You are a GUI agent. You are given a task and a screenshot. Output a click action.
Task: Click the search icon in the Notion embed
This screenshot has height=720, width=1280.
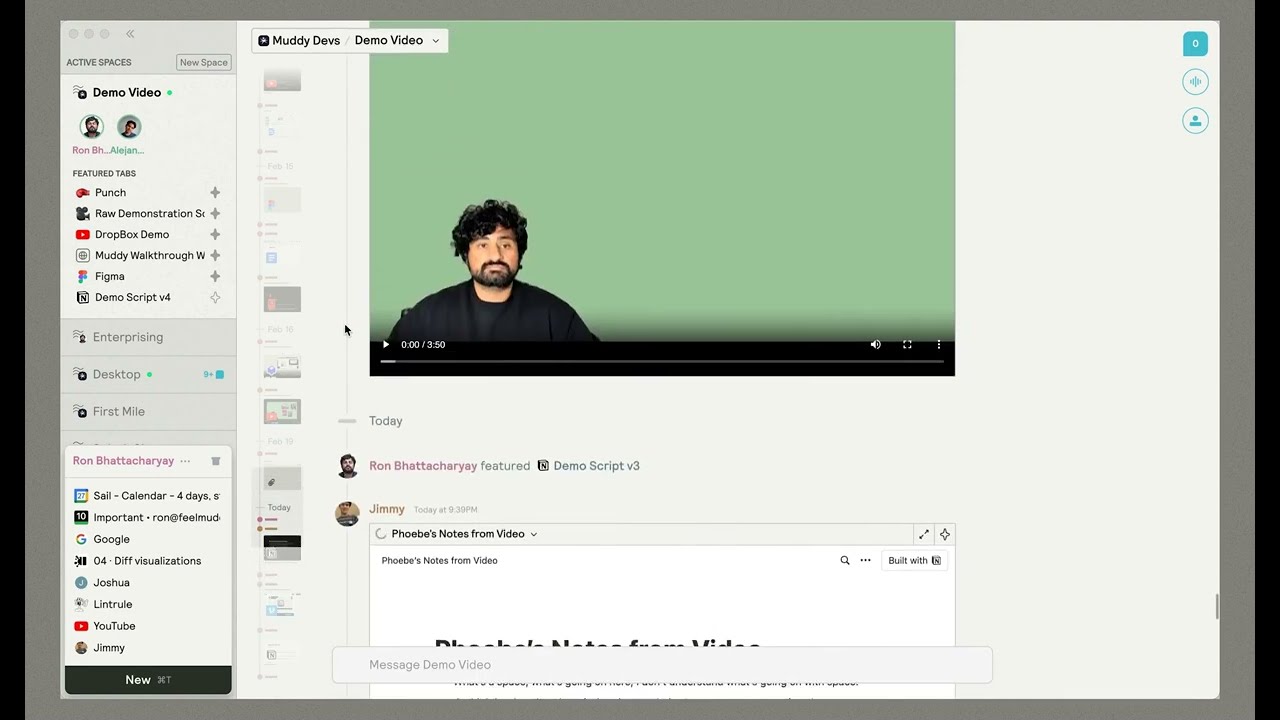pos(845,561)
